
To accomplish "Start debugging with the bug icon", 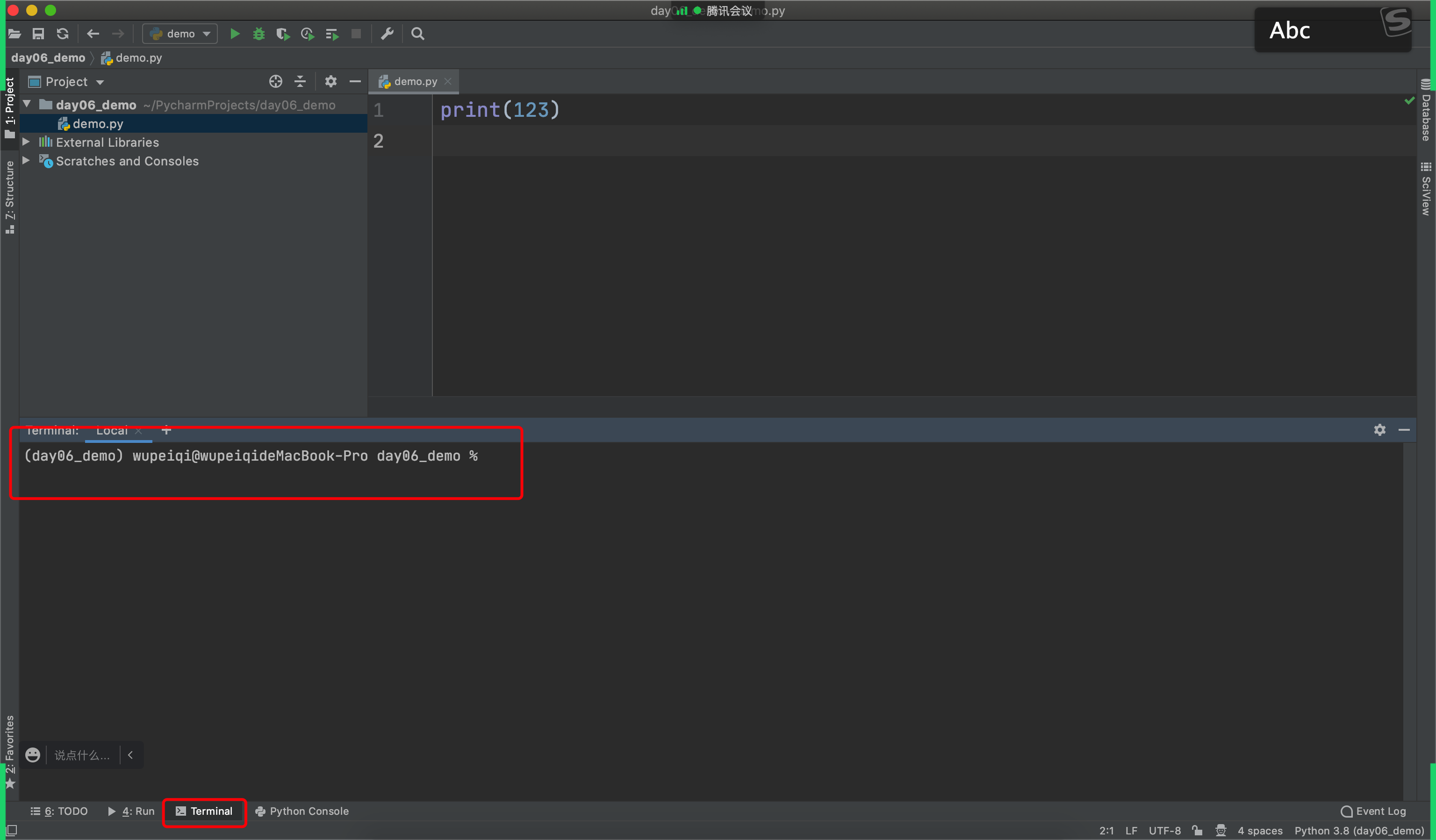I will click(x=258, y=34).
